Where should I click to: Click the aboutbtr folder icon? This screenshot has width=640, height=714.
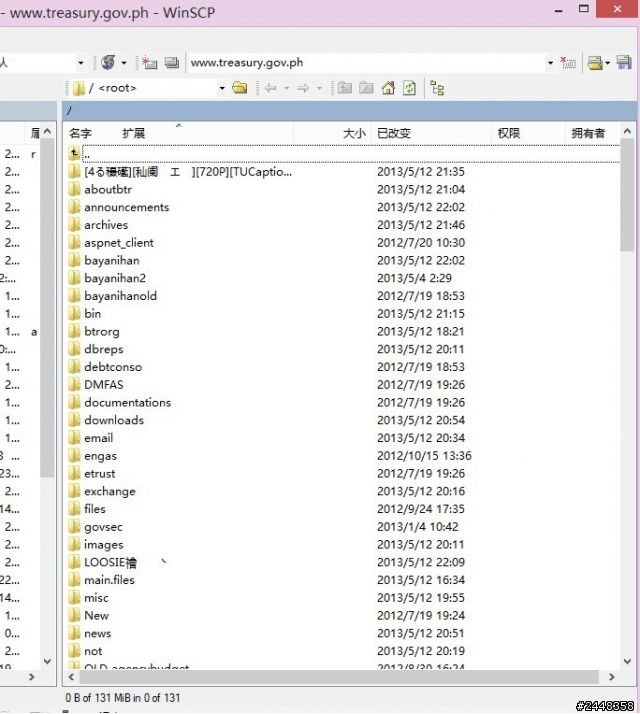point(74,189)
